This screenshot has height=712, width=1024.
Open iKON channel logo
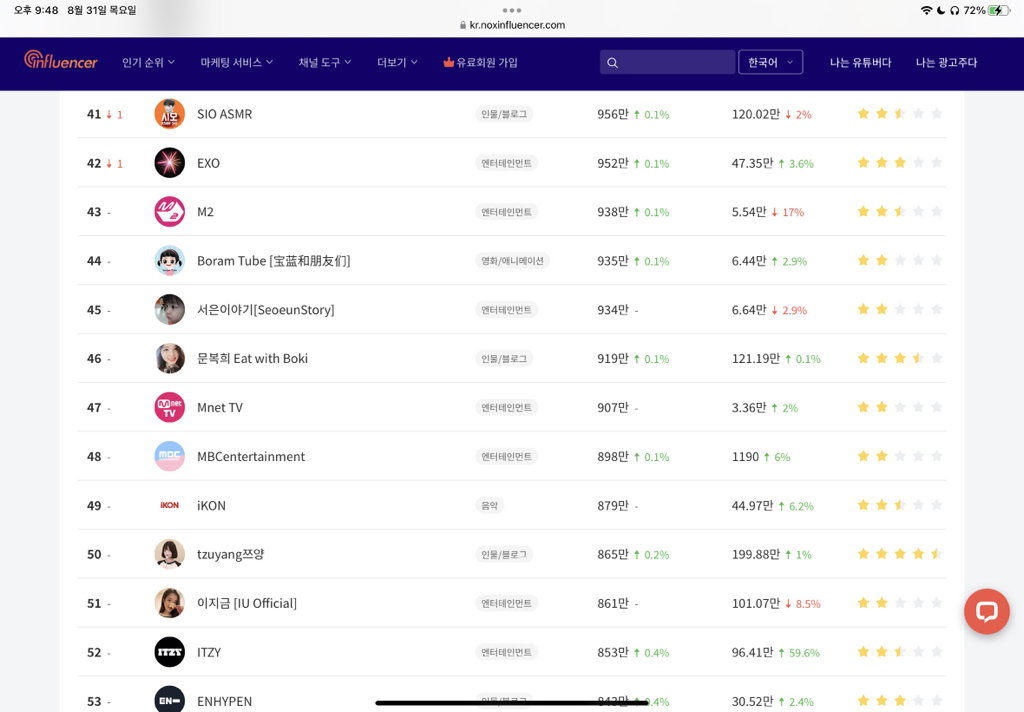click(169, 505)
